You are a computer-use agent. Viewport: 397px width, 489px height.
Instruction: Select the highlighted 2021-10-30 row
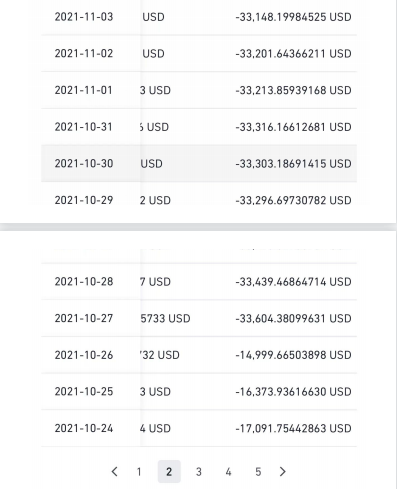(199, 163)
